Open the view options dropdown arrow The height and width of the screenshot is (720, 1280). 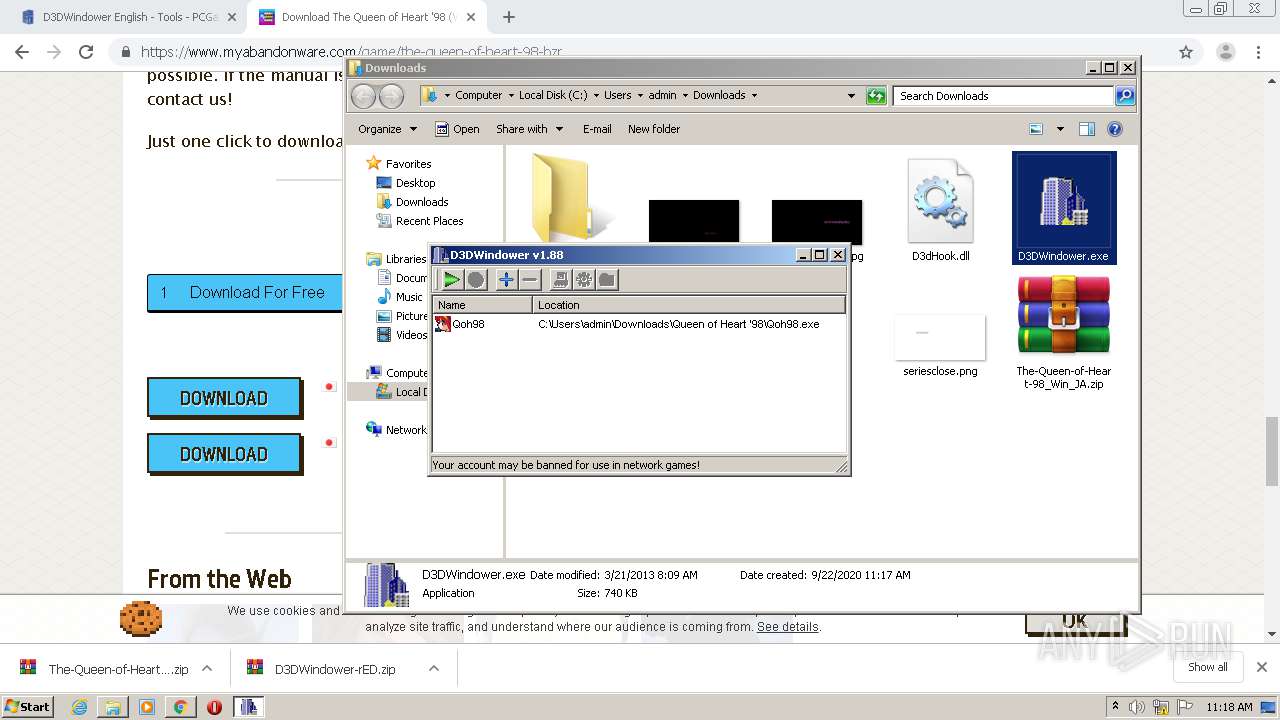[1060, 129]
